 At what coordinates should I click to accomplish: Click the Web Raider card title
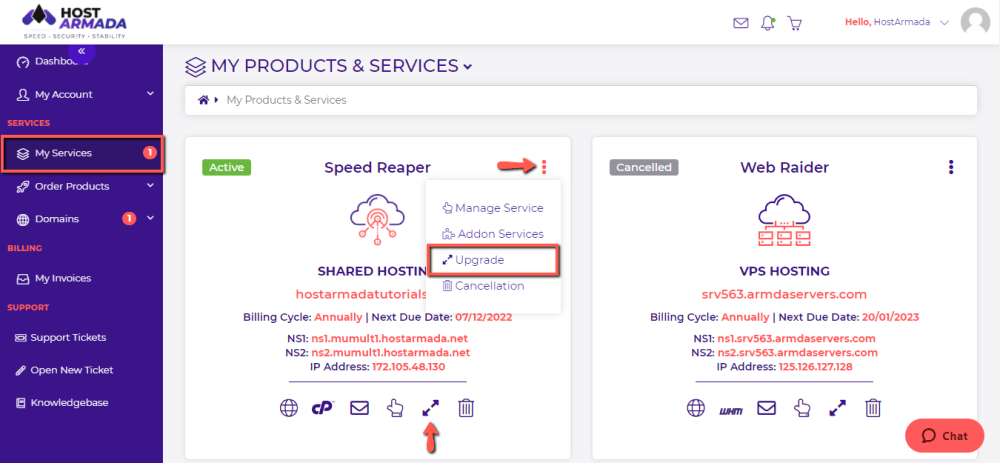click(784, 167)
